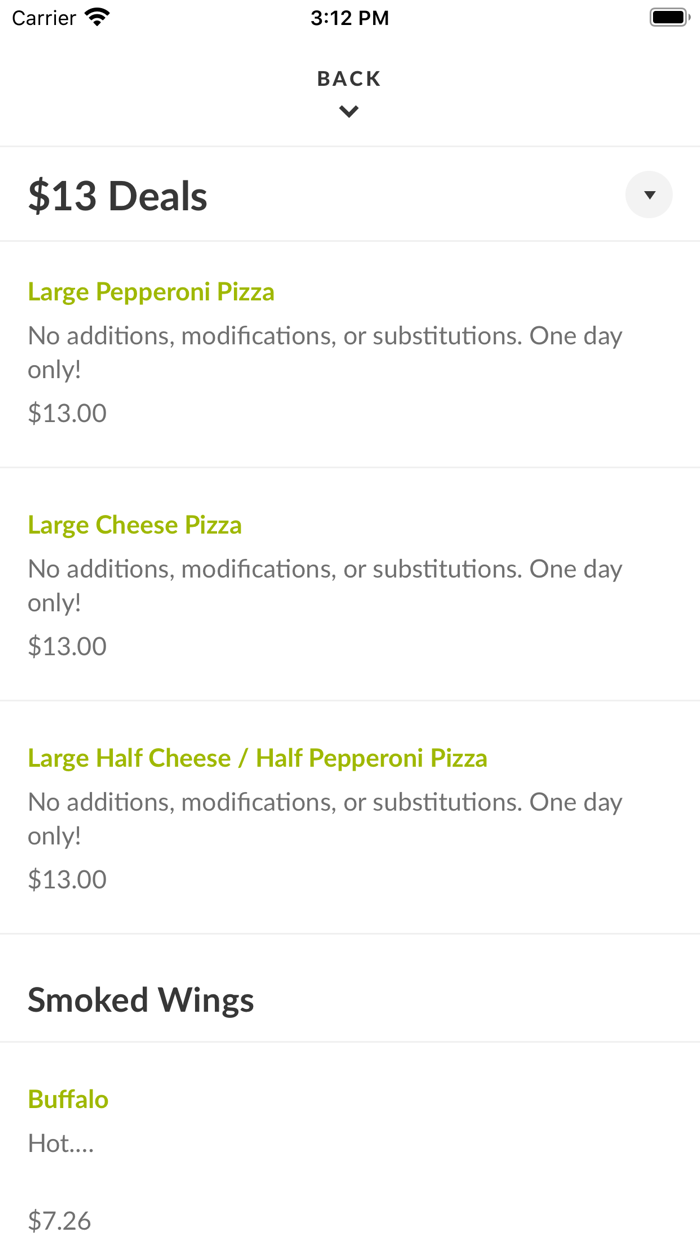Tap the Smoked Wings section header
This screenshot has width=700, height=1244.
pos(141,999)
